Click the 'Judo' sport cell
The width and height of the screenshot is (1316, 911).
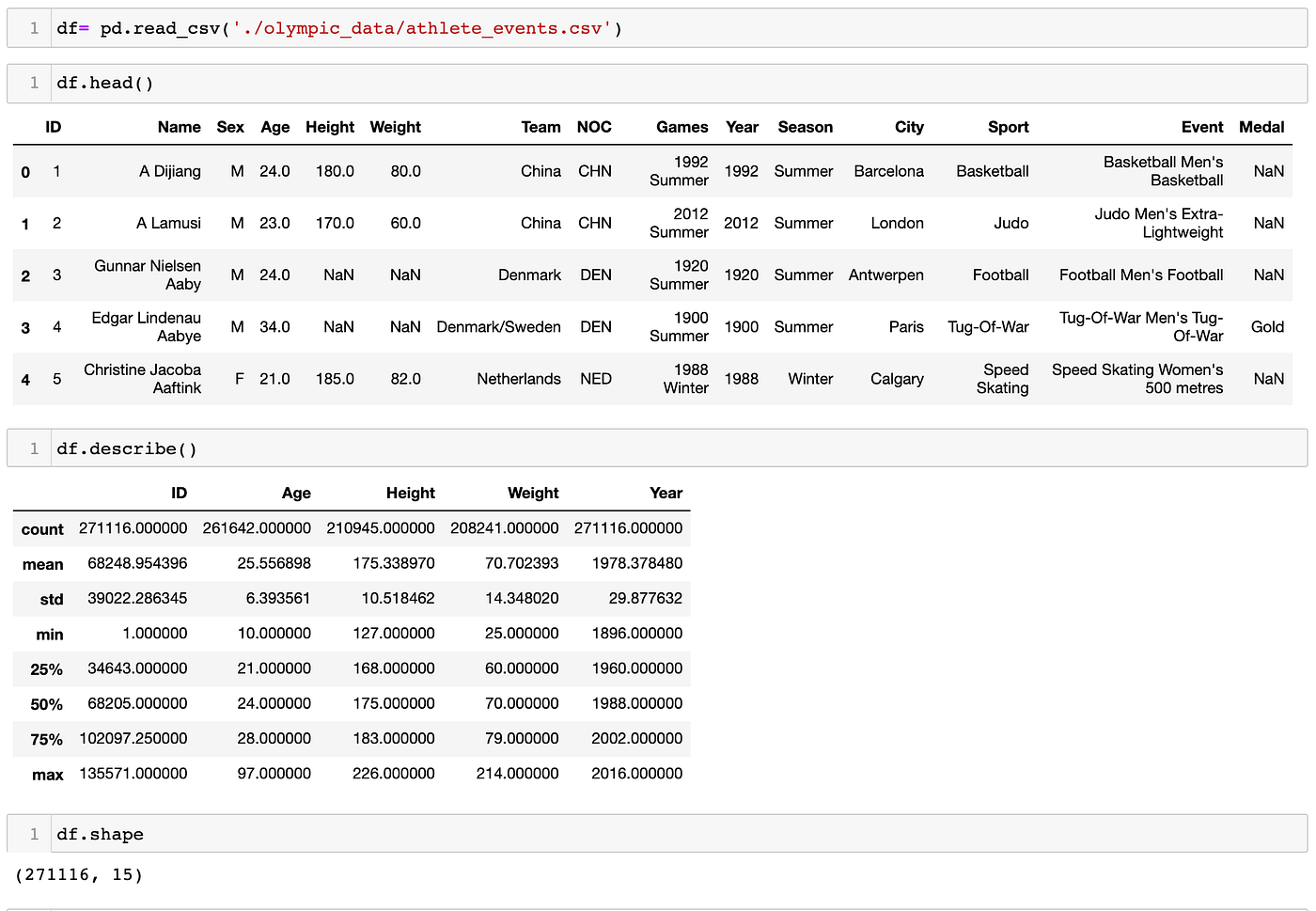[1010, 223]
